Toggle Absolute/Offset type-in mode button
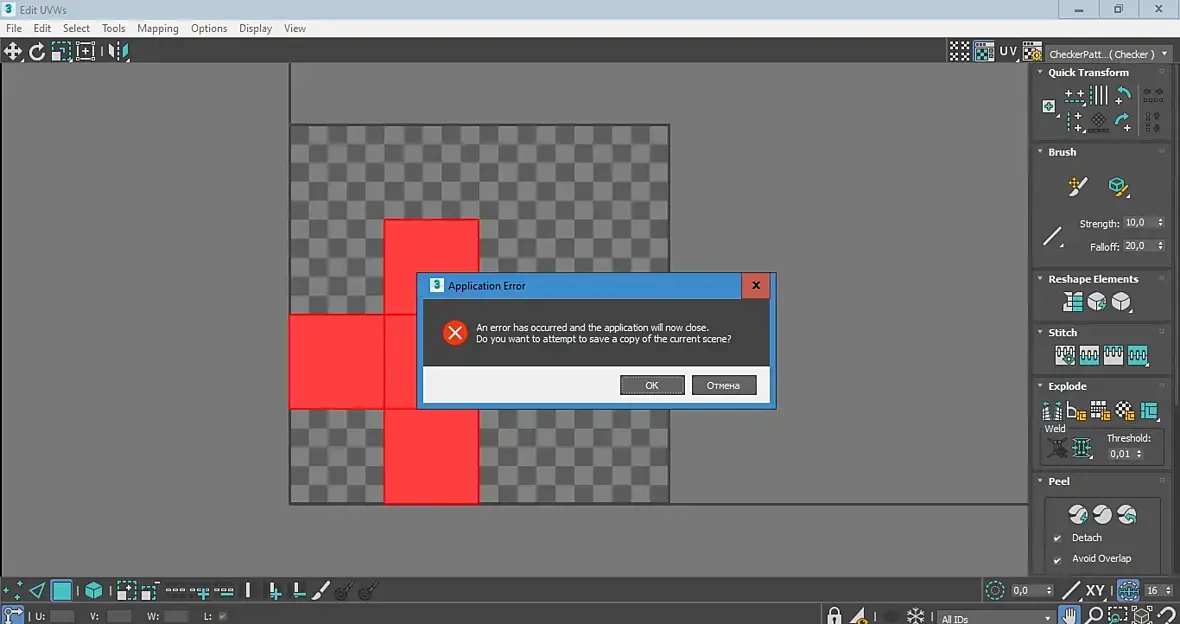The width and height of the screenshot is (1180, 624). click(x=13, y=615)
